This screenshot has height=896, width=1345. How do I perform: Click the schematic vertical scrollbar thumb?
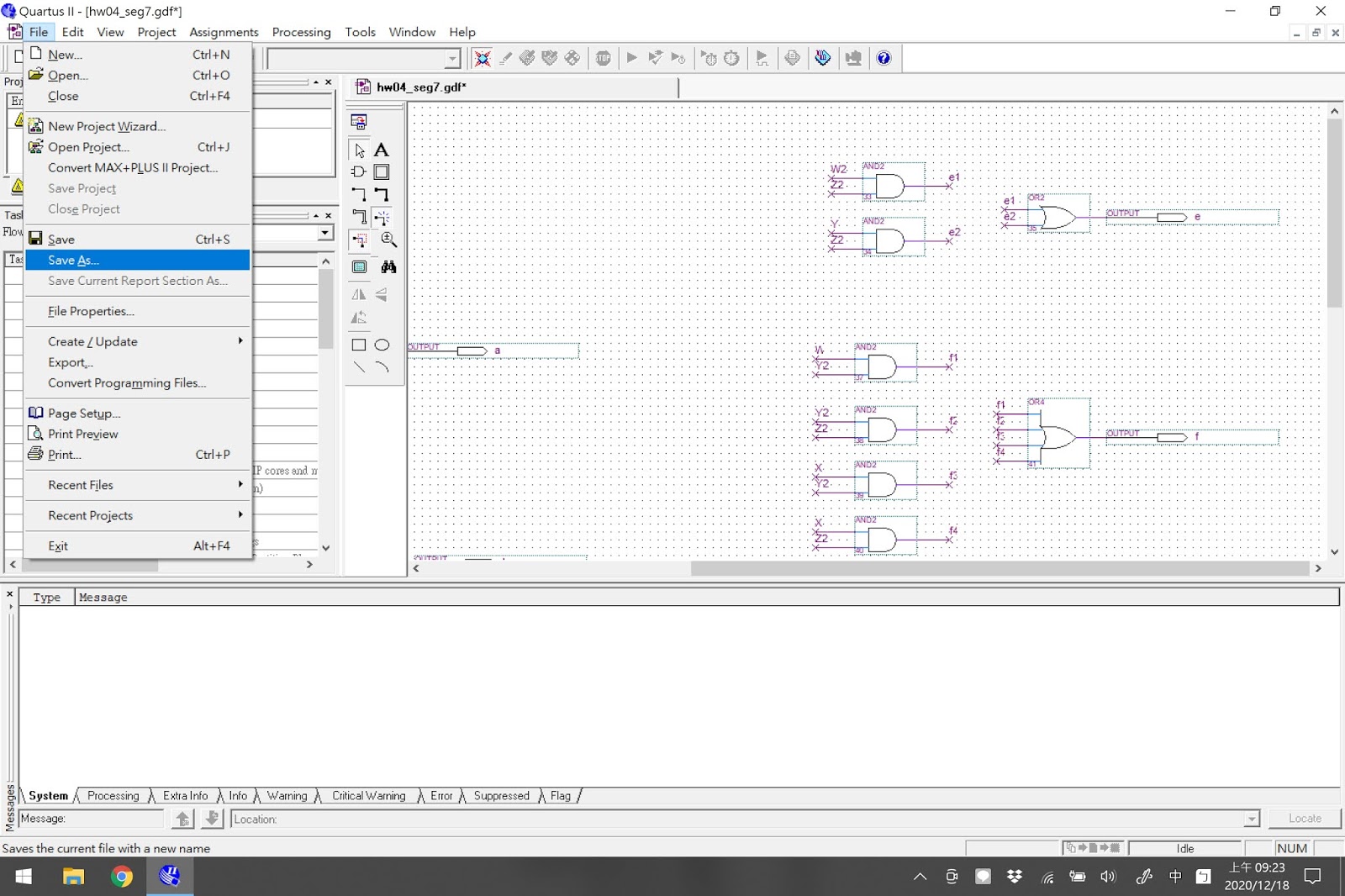1334,213
